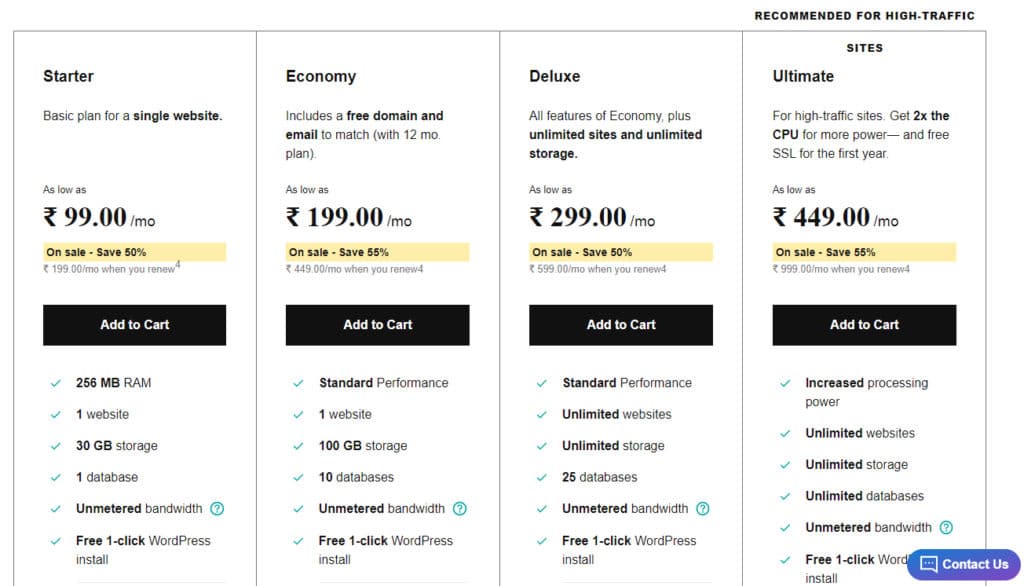The height and width of the screenshot is (586, 1024).
Task: Click checkmark beside Deluxe's 25 databases
Action: [541, 478]
